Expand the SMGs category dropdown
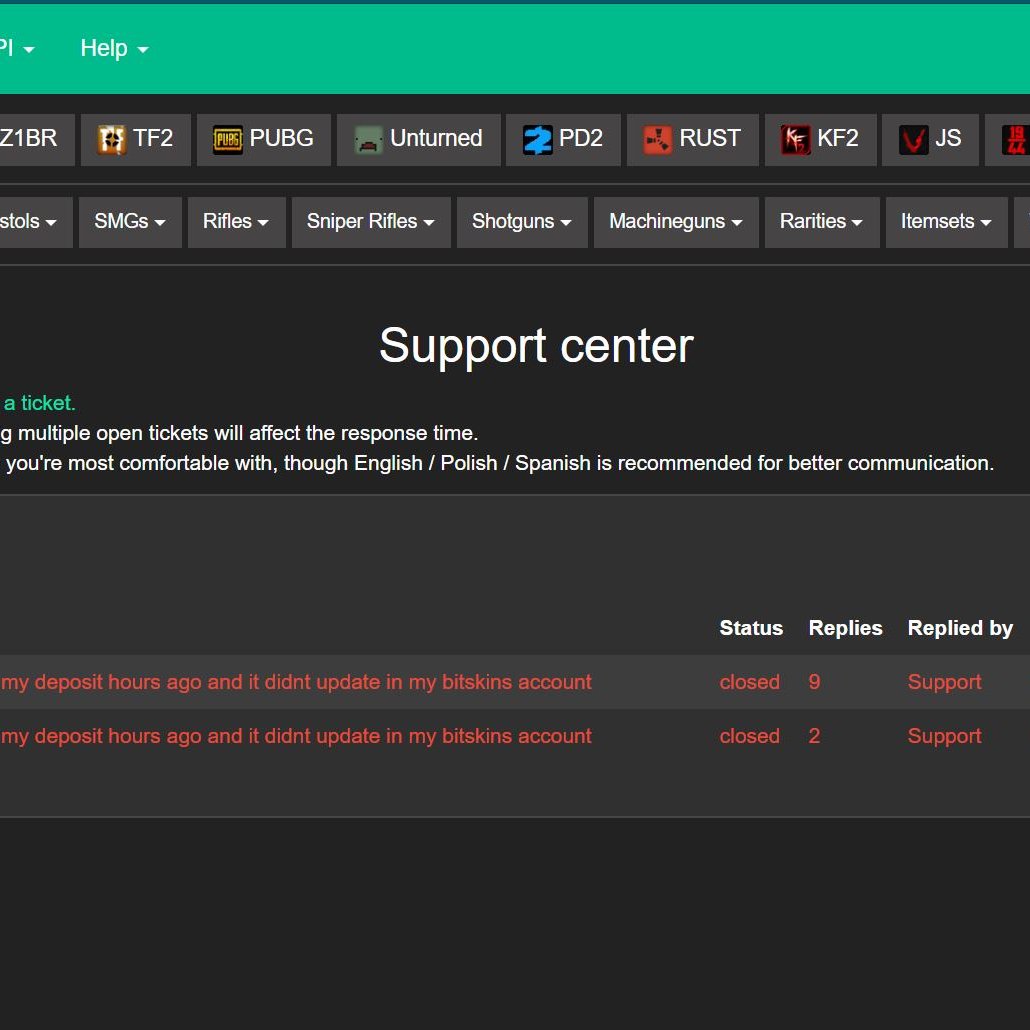The height and width of the screenshot is (1030, 1030). point(130,222)
